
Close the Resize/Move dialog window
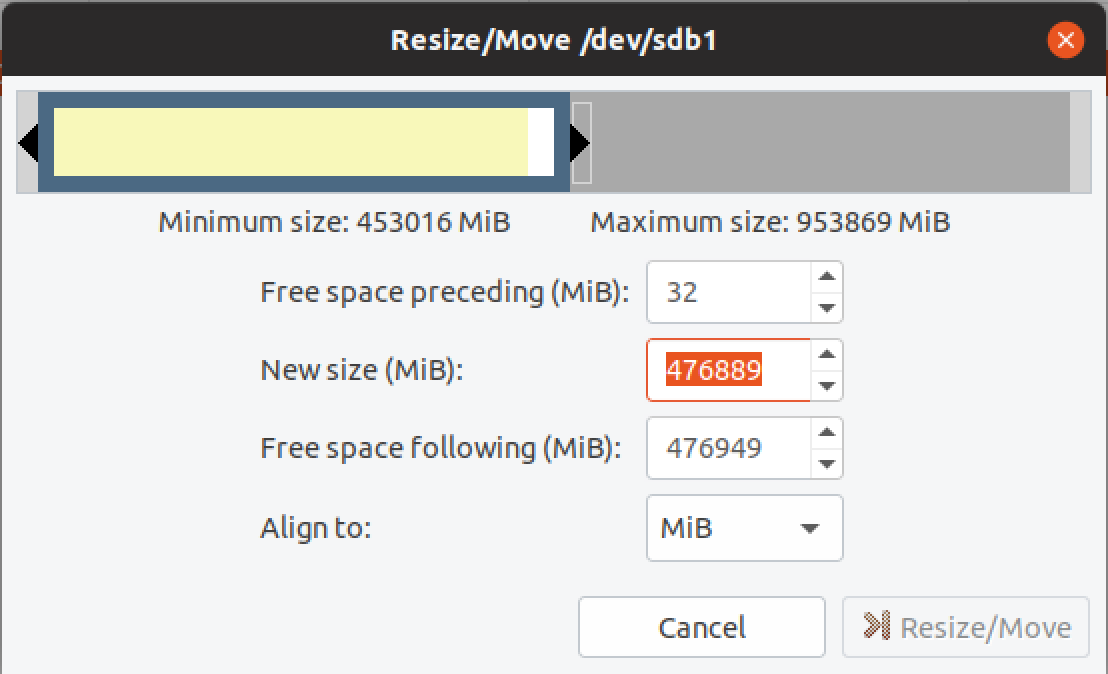(x=1065, y=40)
